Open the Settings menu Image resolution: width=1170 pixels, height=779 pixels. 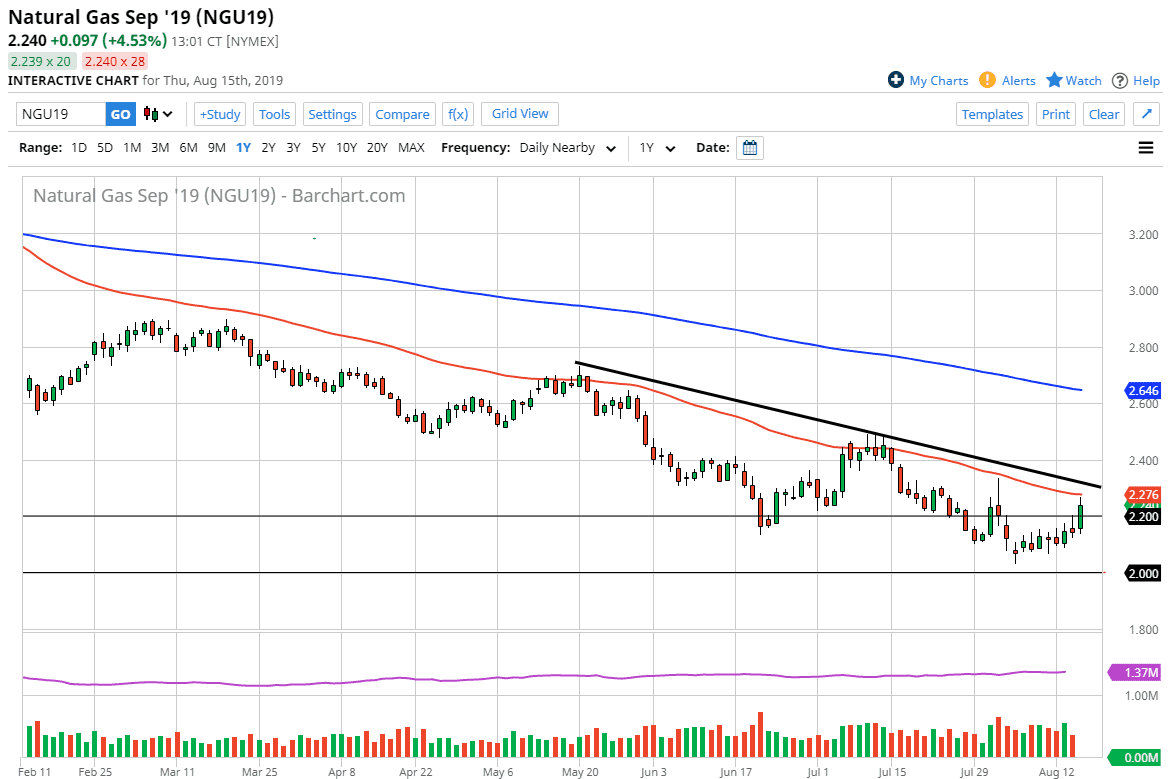click(x=332, y=114)
